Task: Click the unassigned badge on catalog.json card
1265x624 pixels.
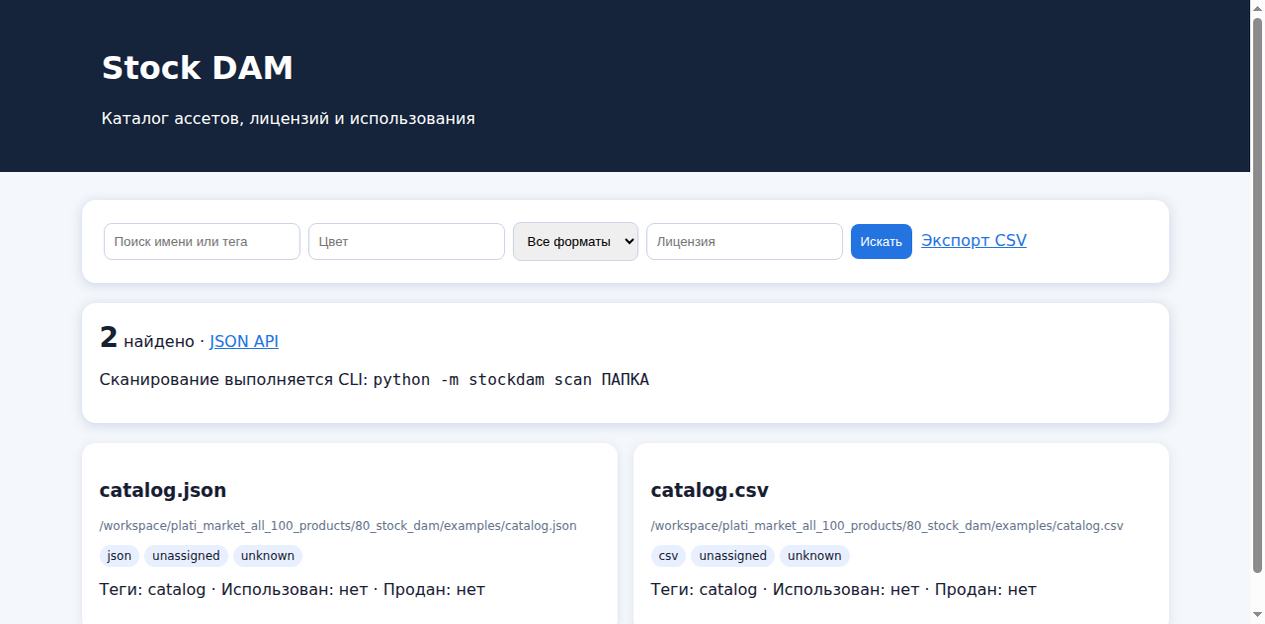Action: click(186, 556)
